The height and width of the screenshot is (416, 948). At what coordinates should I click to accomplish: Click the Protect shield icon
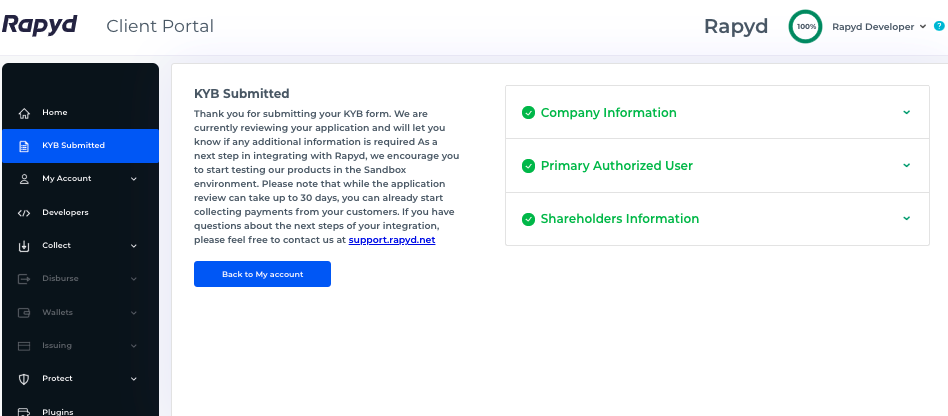click(x=24, y=379)
